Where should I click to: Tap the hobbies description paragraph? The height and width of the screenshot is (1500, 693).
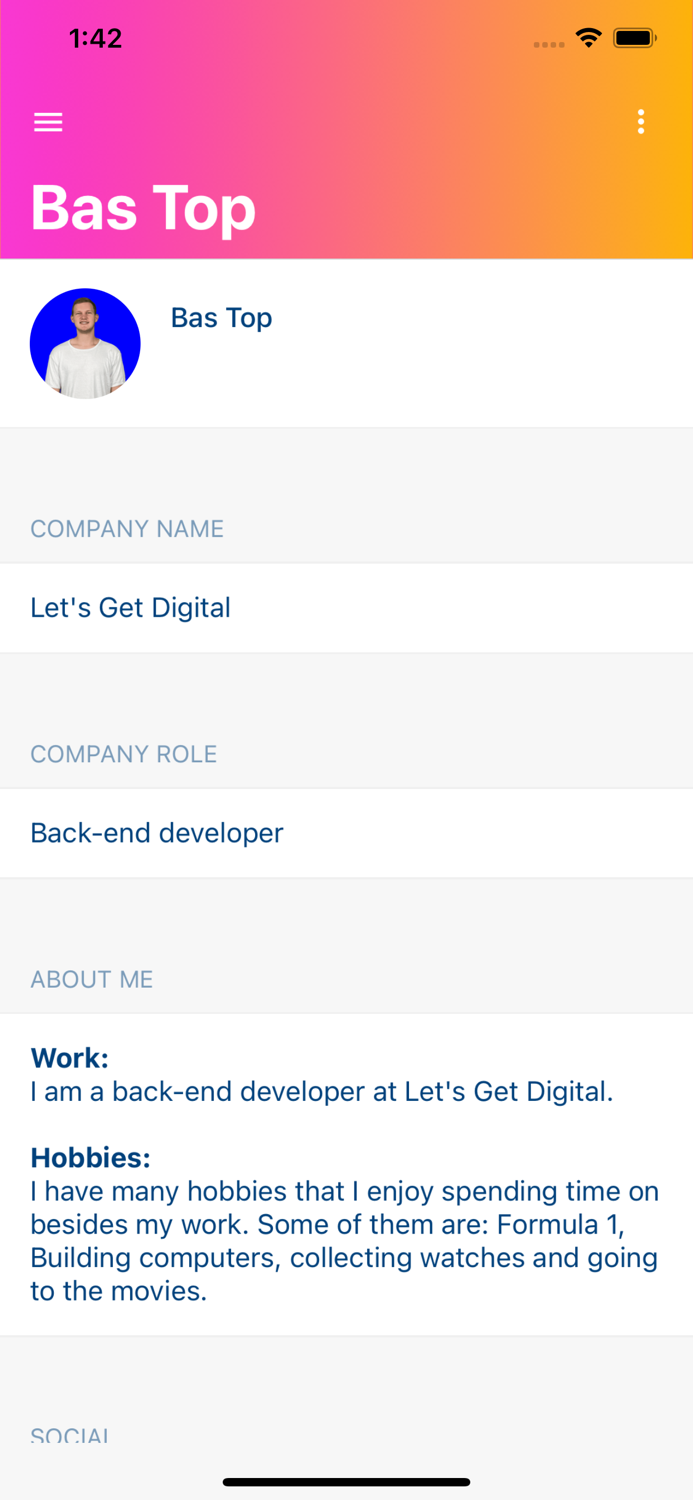[x=345, y=1241]
